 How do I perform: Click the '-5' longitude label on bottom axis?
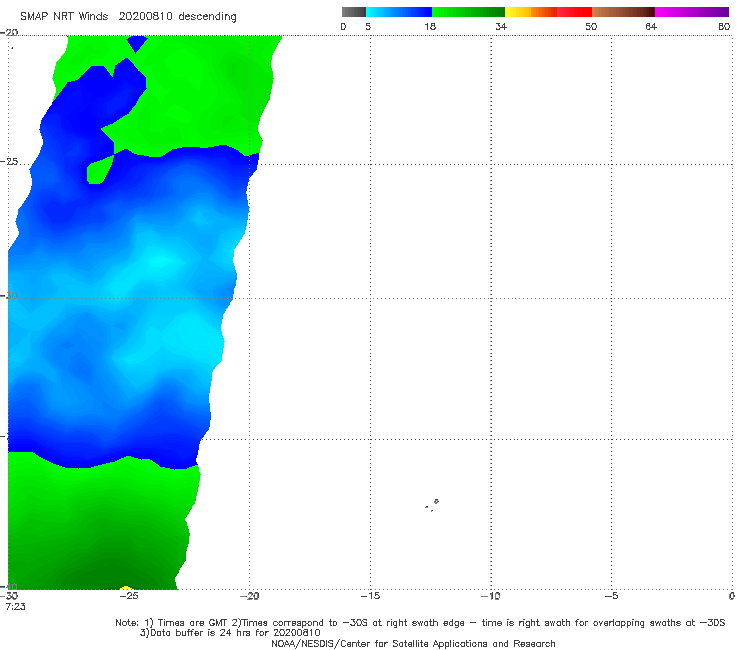[x=611, y=596]
